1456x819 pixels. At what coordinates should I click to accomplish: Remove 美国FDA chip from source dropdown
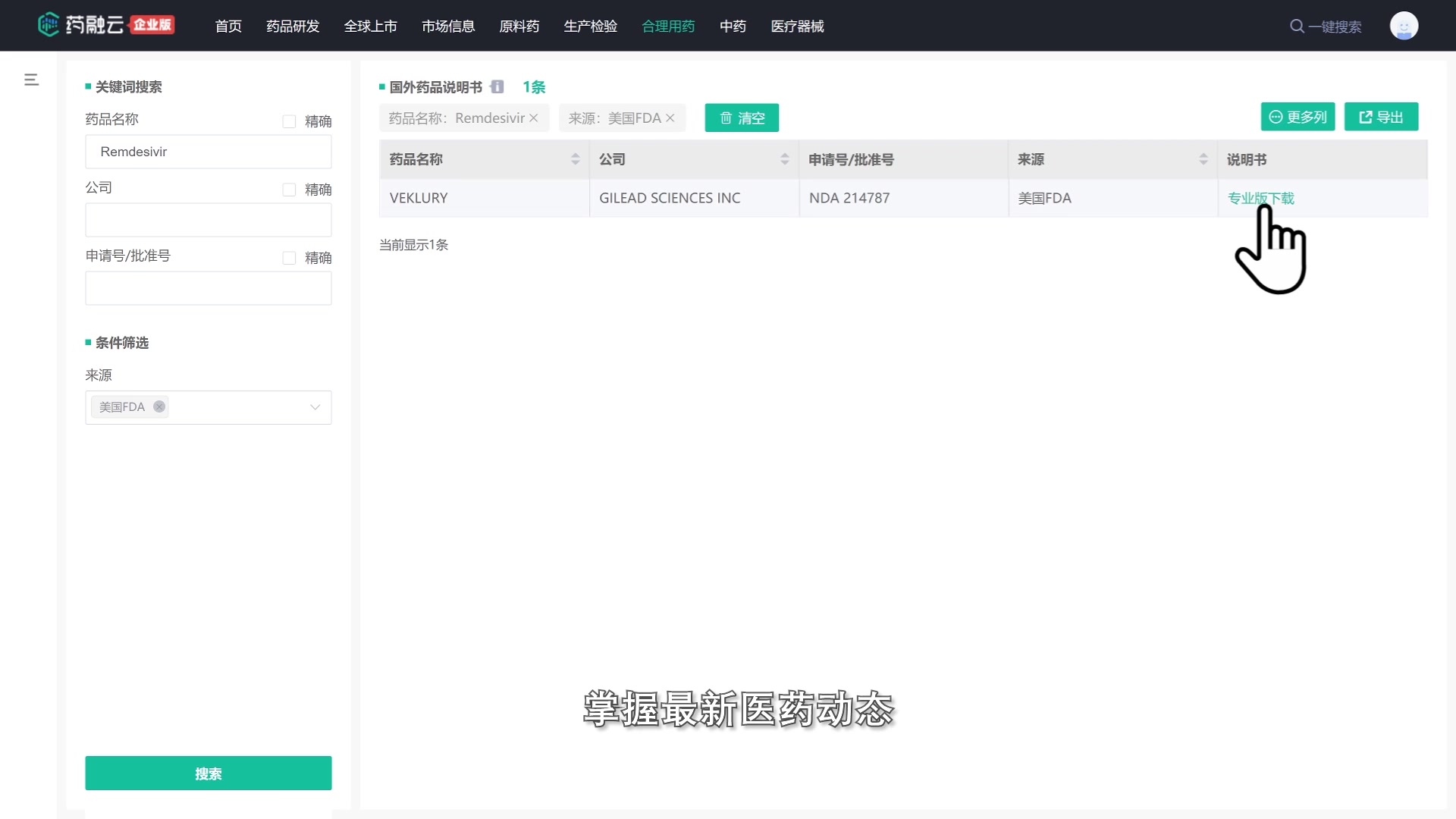[x=159, y=406]
